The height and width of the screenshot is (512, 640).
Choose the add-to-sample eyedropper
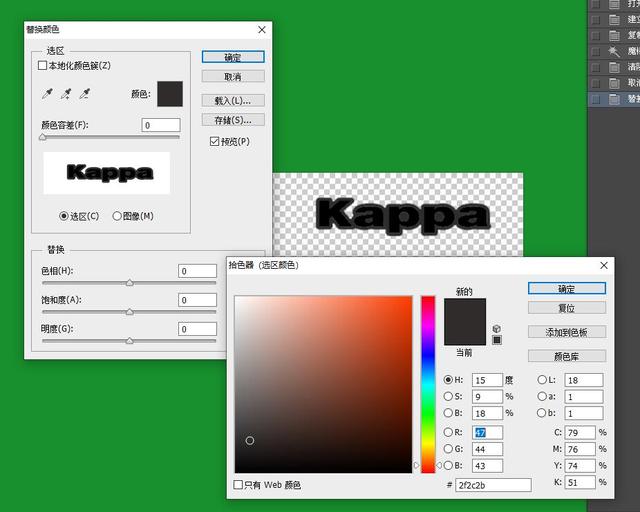[x=66, y=94]
